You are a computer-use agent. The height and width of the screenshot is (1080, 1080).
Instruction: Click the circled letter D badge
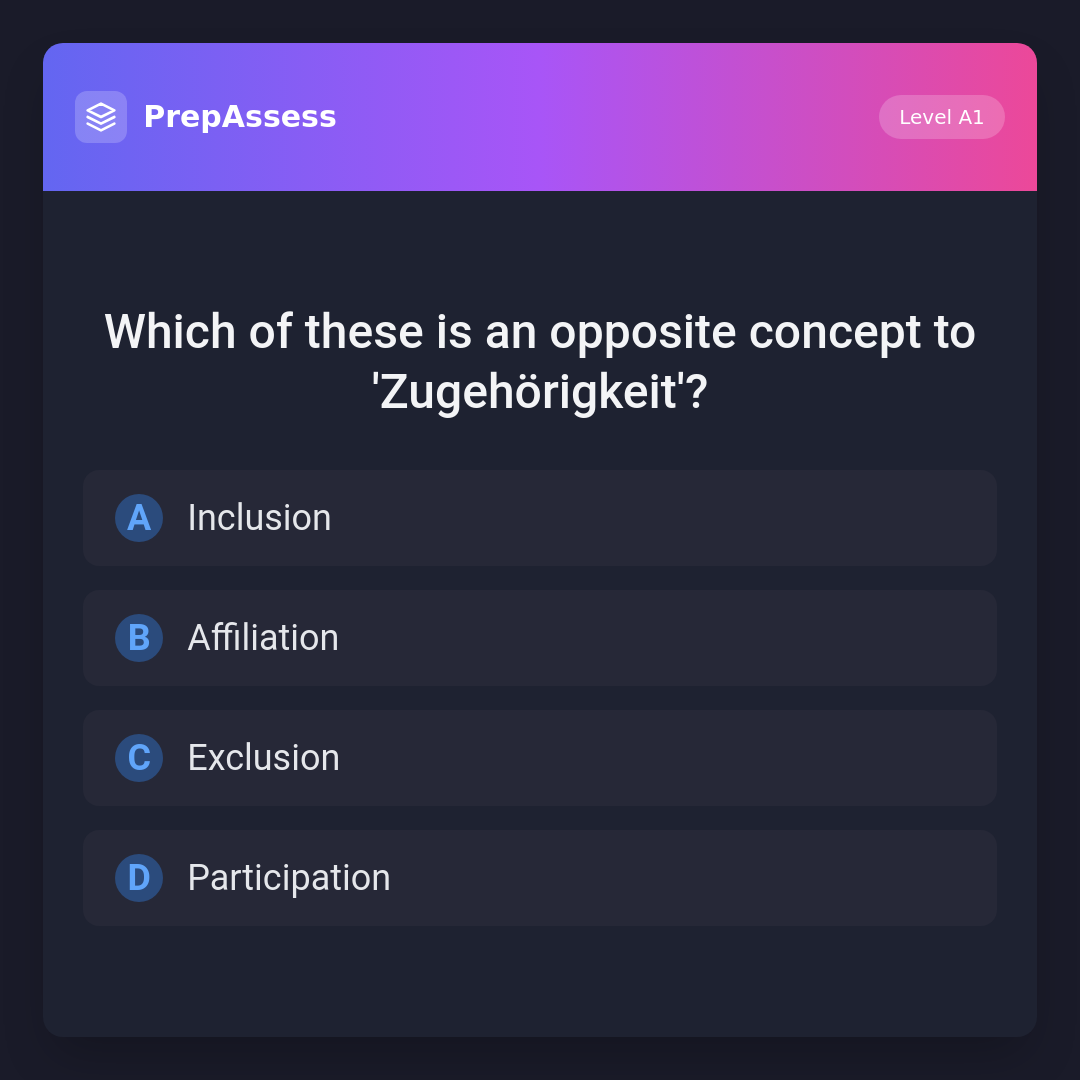click(x=139, y=878)
